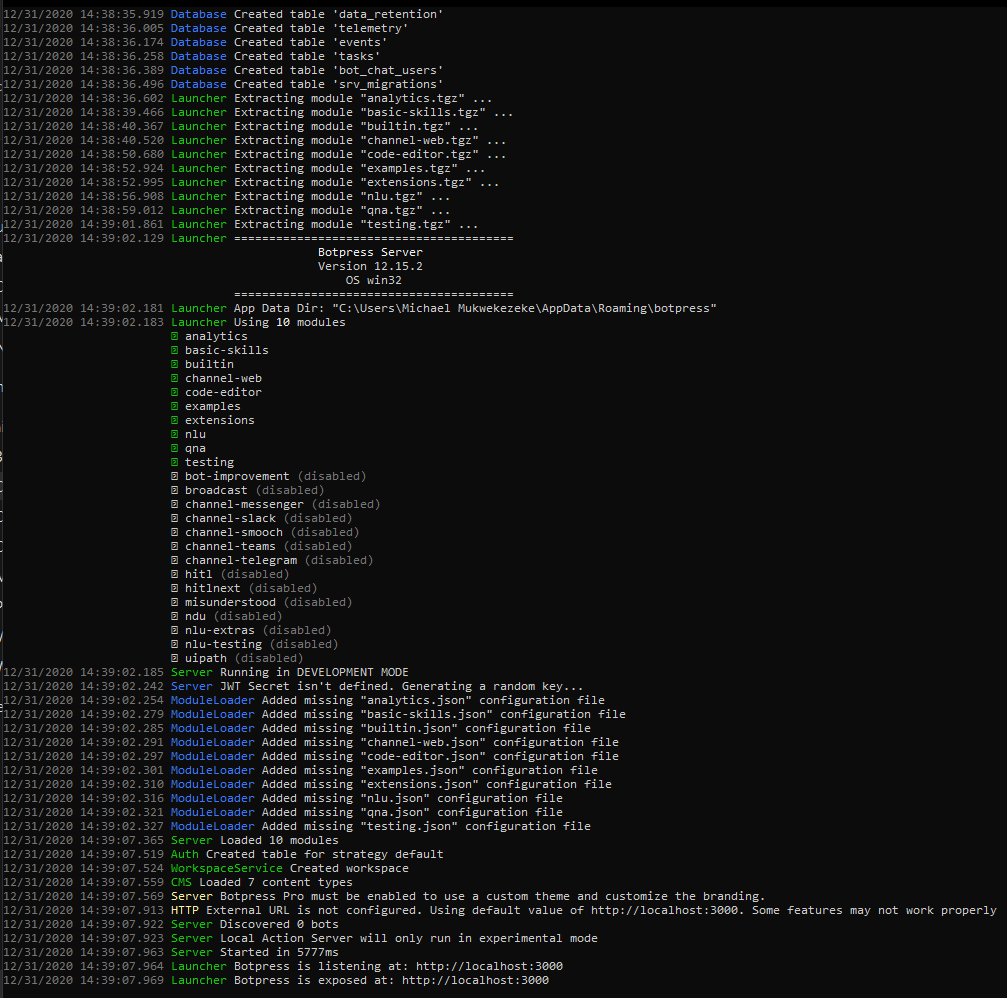Select the "Loaded 7 content types" message
This screenshot has height=998, width=1007.
click(x=276, y=882)
